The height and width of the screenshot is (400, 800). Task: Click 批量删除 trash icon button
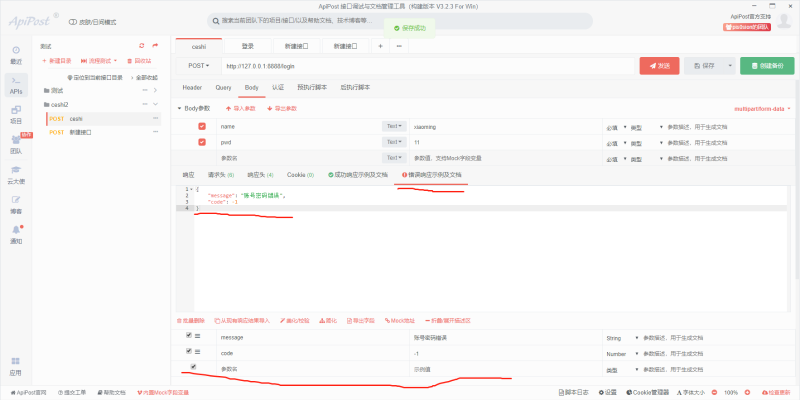click(190, 321)
